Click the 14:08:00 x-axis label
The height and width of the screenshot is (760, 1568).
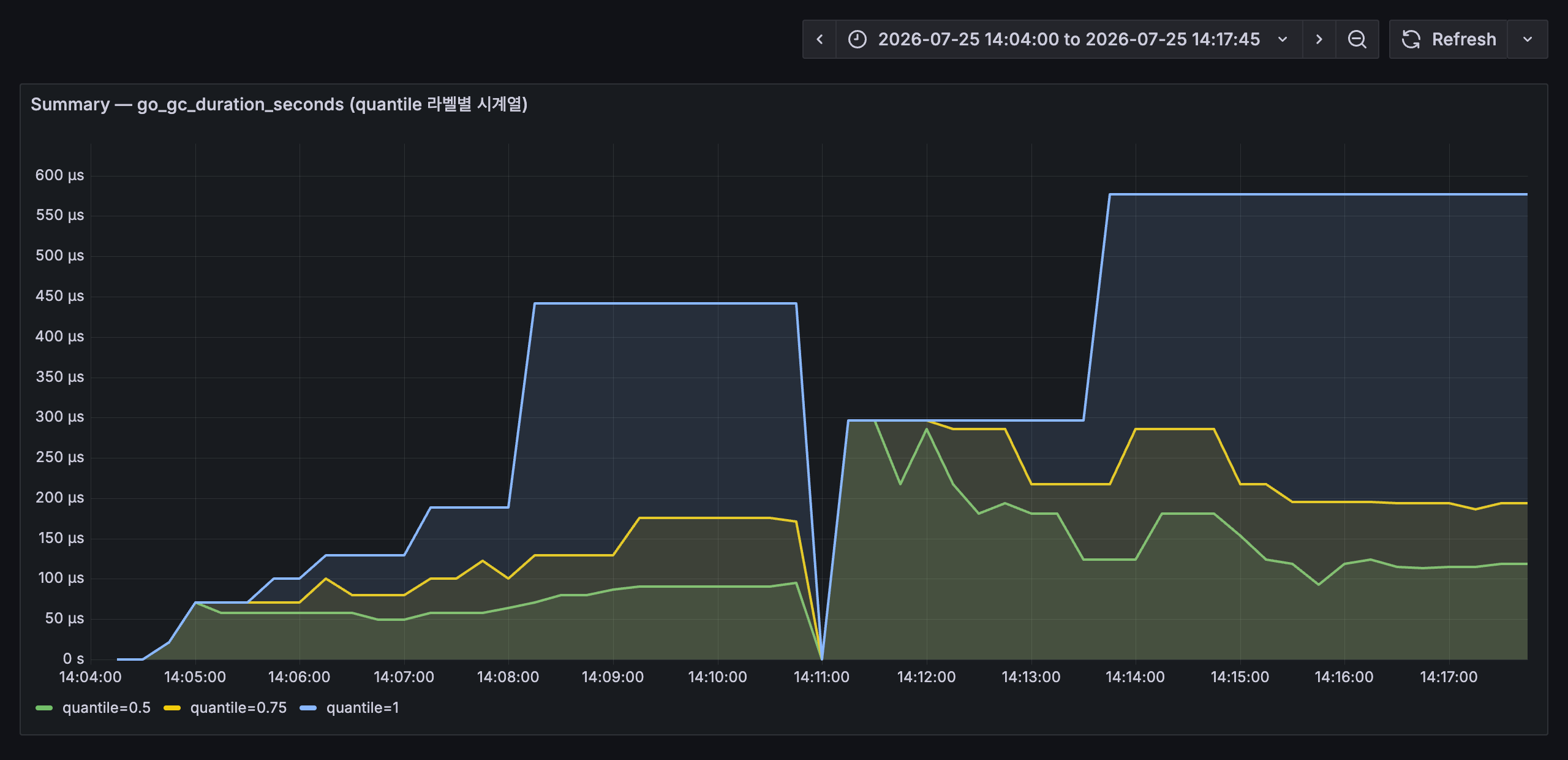pyautogui.click(x=508, y=677)
